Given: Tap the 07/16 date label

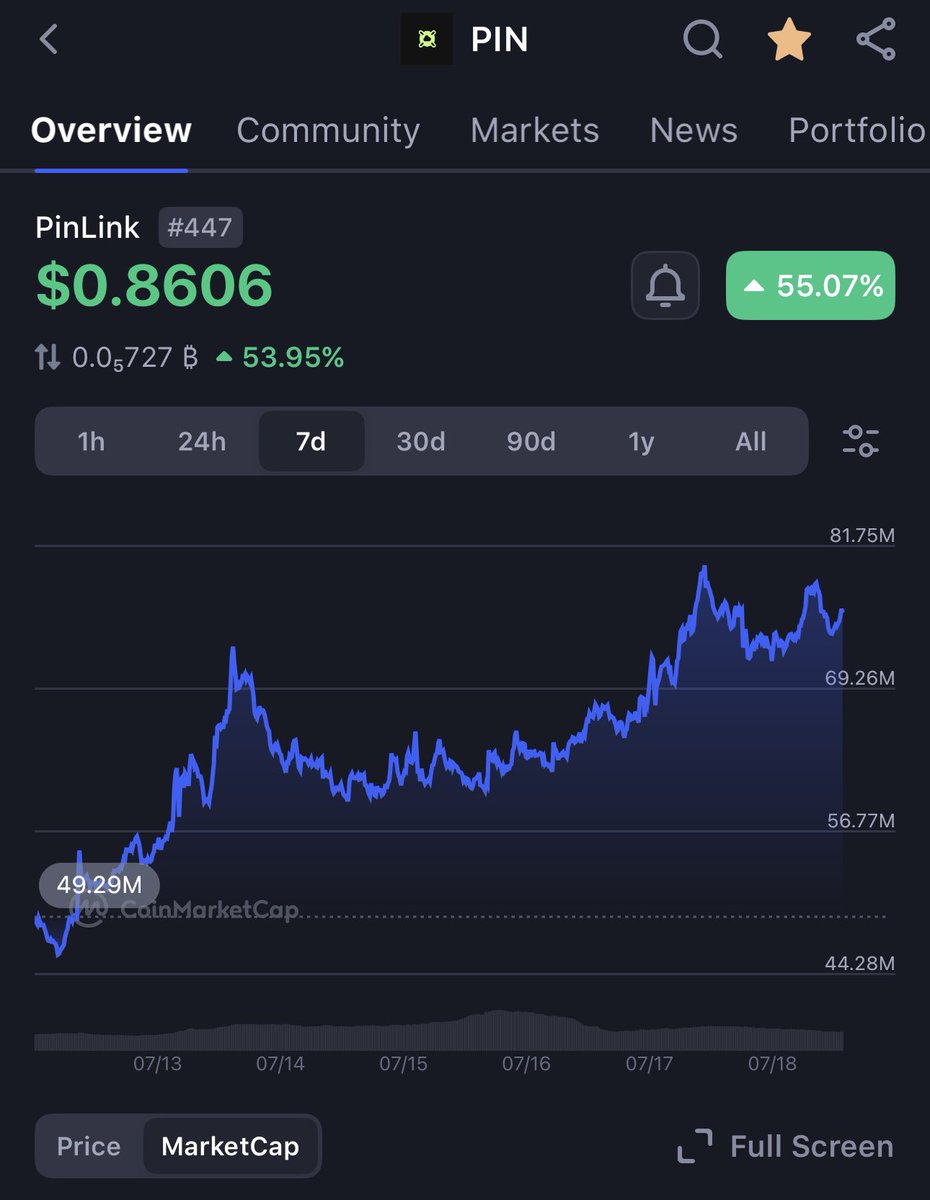Looking at the screenshot, I should click(x=527, y=1063).
